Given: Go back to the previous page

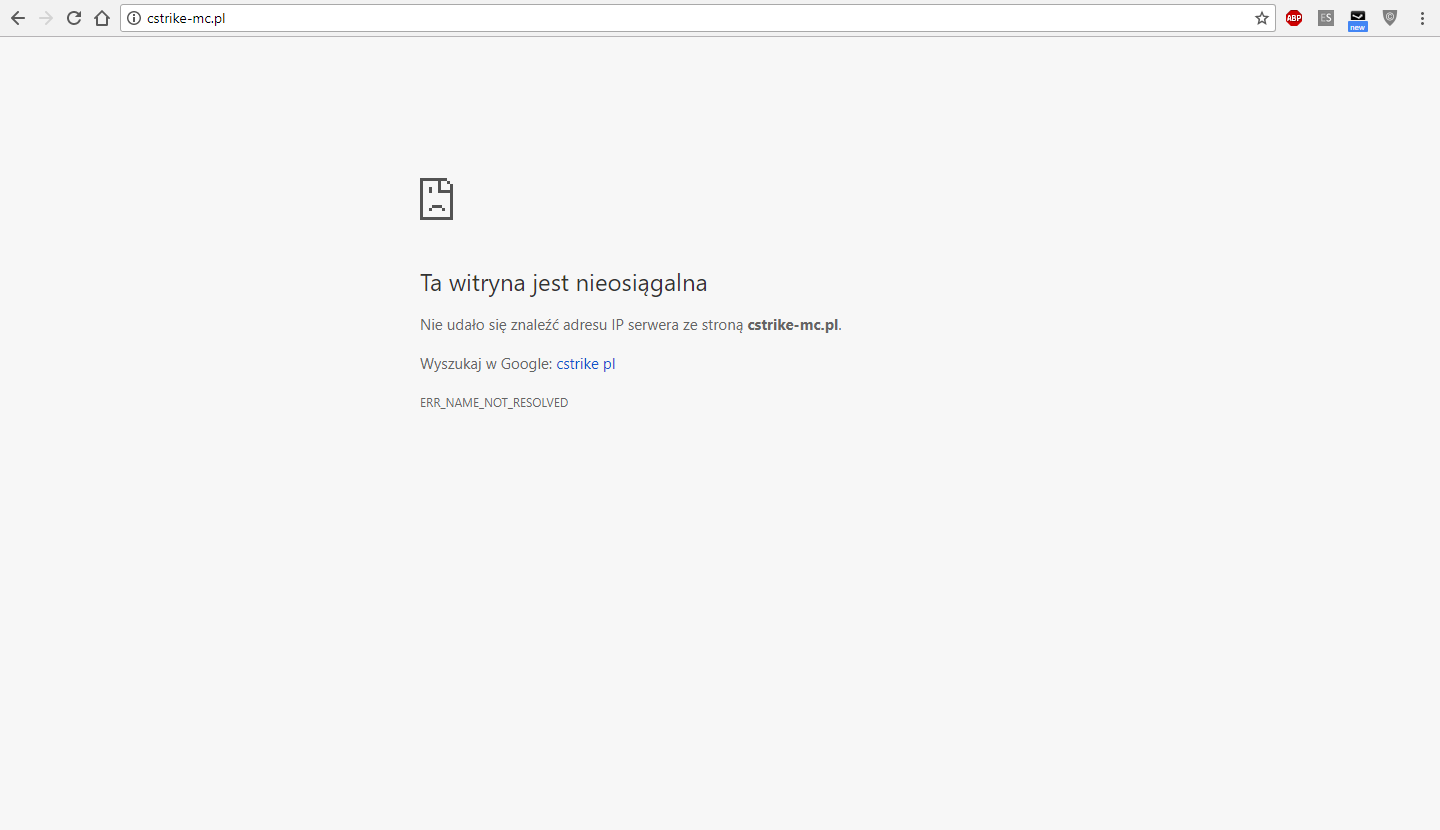Looking at the screenshot, I should (x=18, y=18).
